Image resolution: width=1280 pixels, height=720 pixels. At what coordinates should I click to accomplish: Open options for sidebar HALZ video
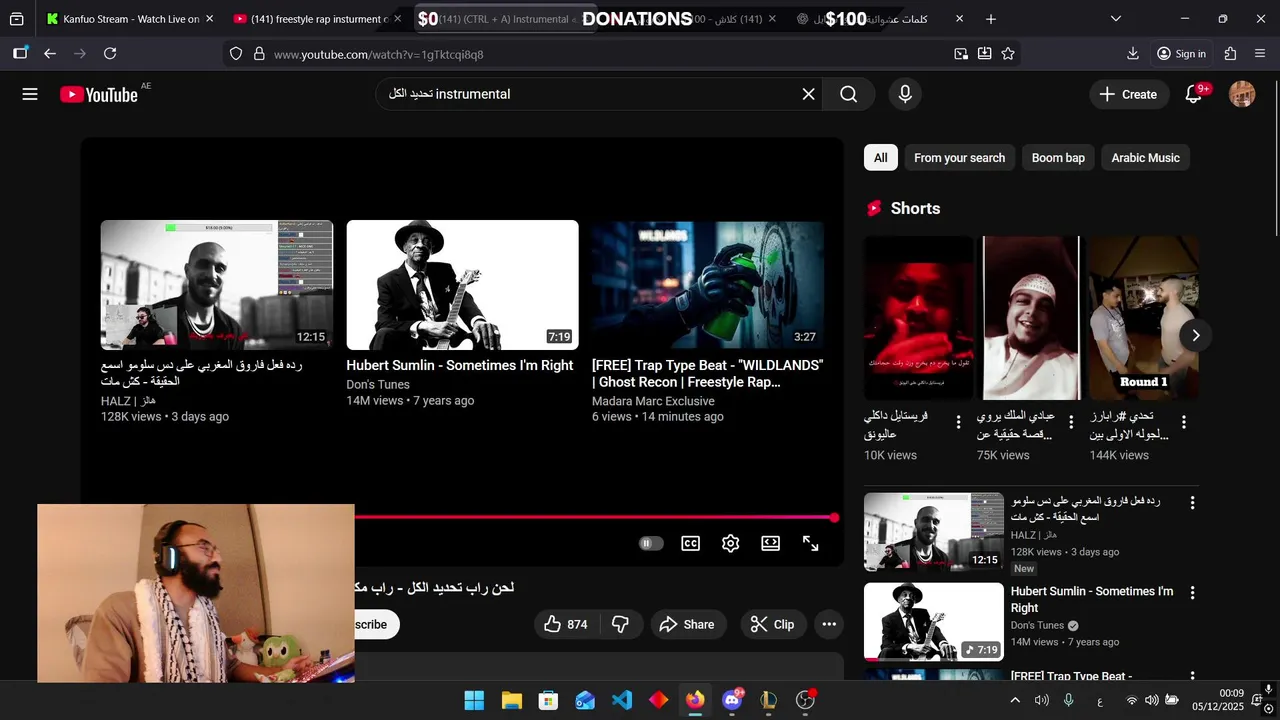tap(1192, 502)
